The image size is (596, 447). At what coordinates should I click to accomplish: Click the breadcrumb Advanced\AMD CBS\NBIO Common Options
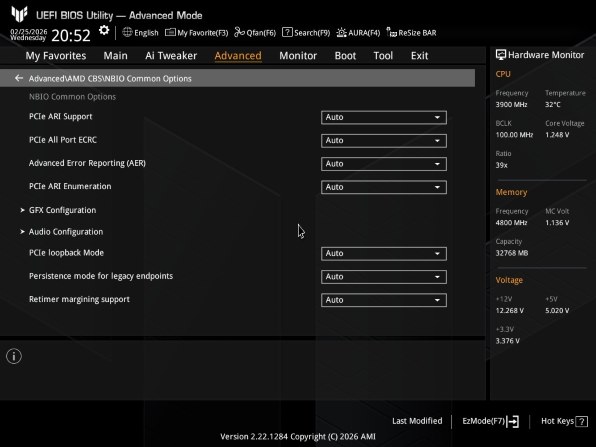click(110, 78)
